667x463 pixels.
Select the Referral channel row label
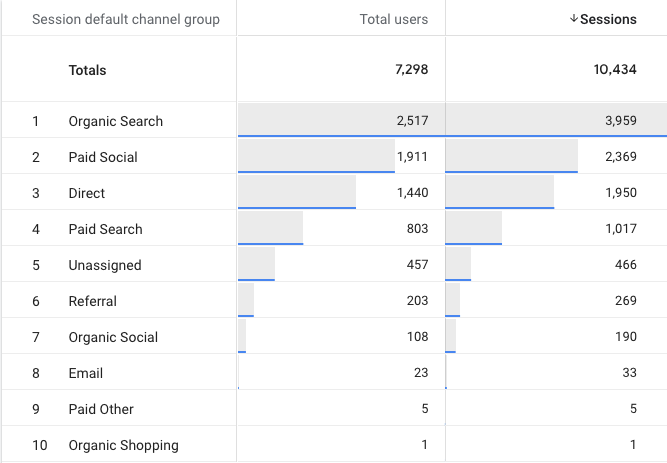pos(92,301)
